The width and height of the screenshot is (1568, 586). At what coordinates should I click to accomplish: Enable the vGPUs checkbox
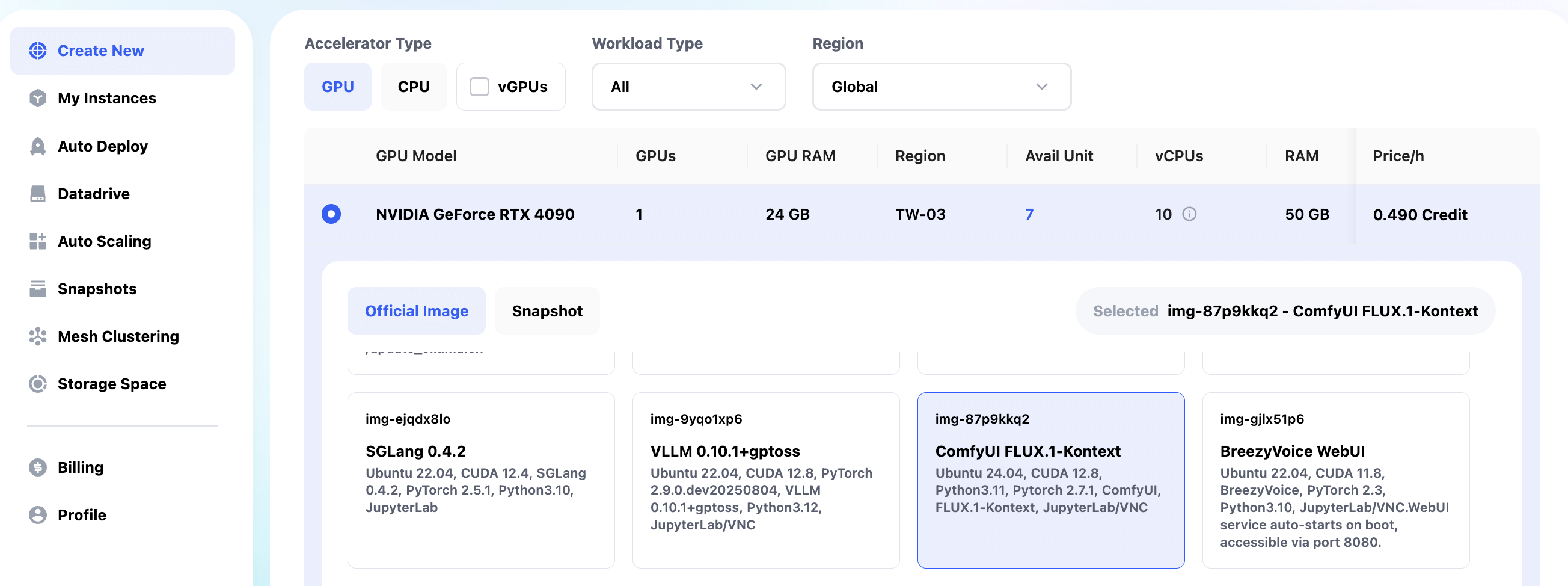(x=479, y=87)
